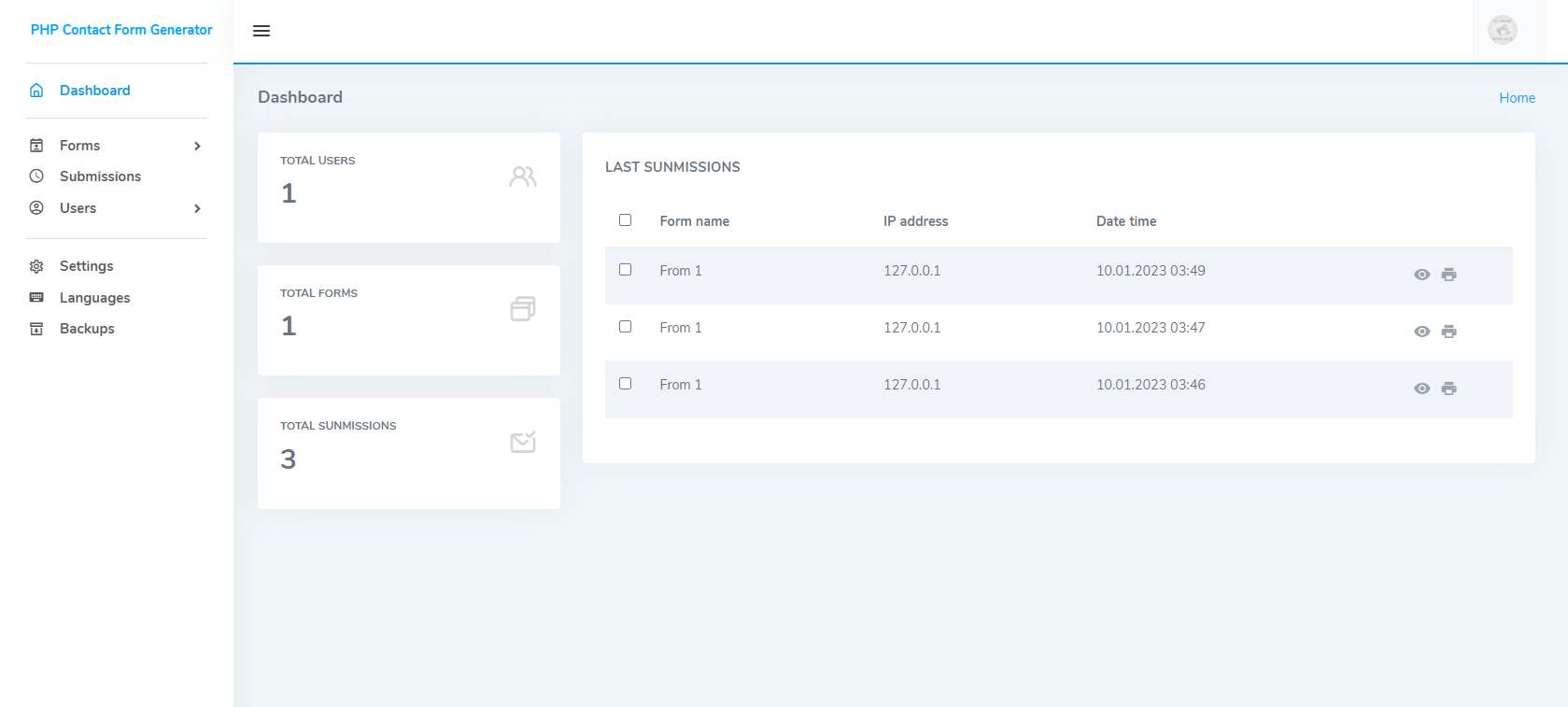Click the TOTAL USERS label

318,161
